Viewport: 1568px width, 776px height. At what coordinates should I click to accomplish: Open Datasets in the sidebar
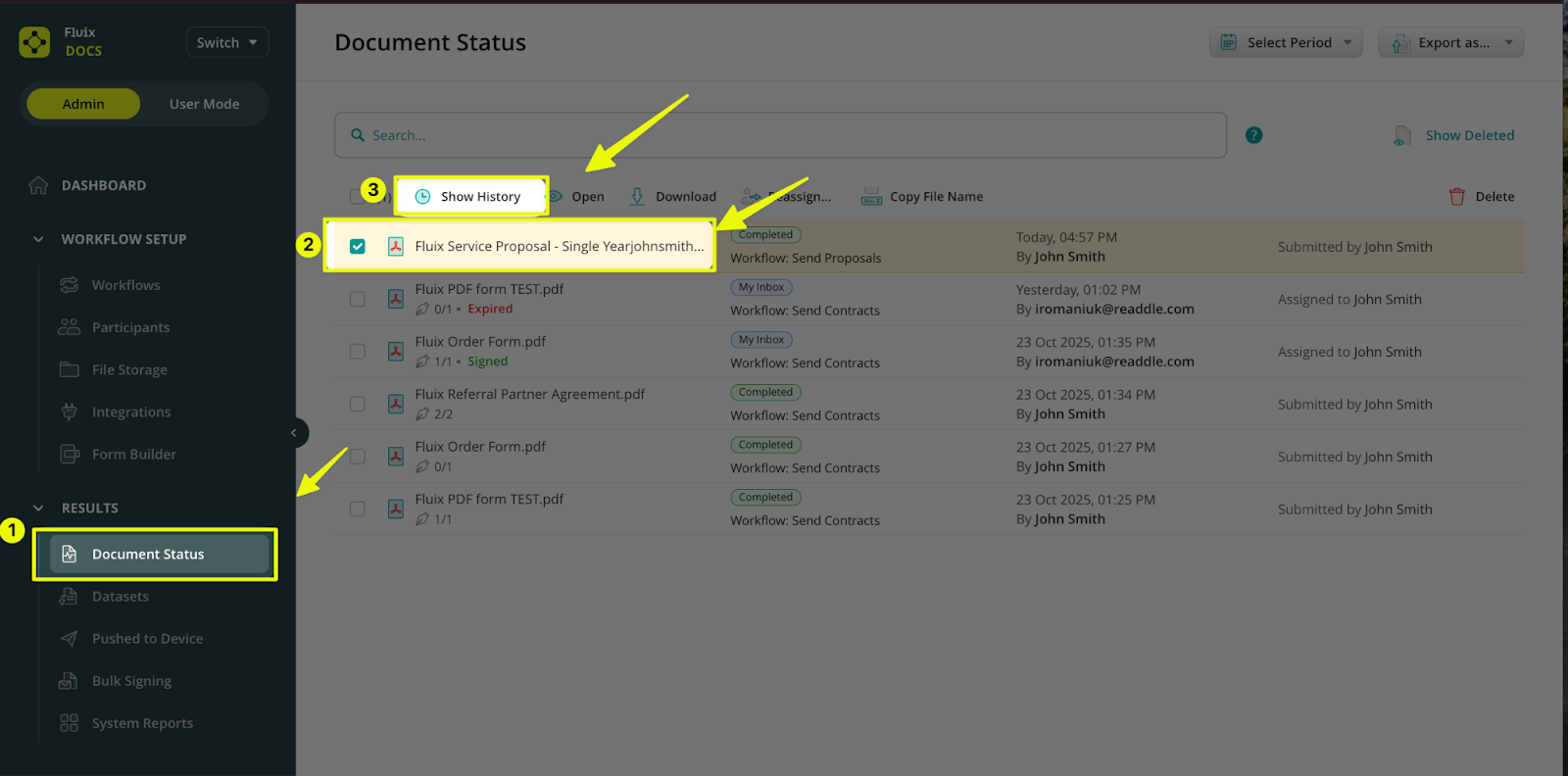121,596
